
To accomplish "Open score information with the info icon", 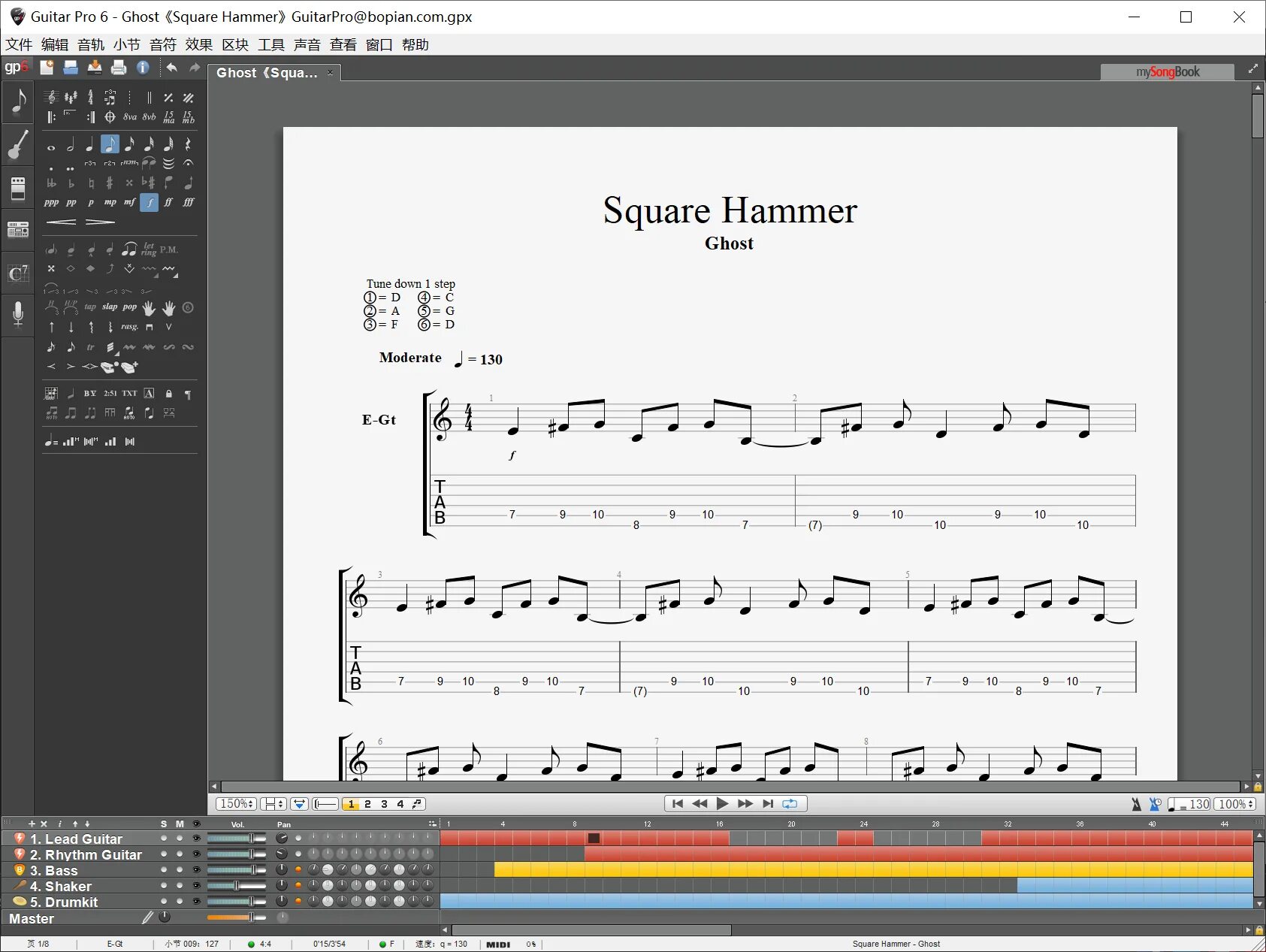I will [x=143, y=68].
